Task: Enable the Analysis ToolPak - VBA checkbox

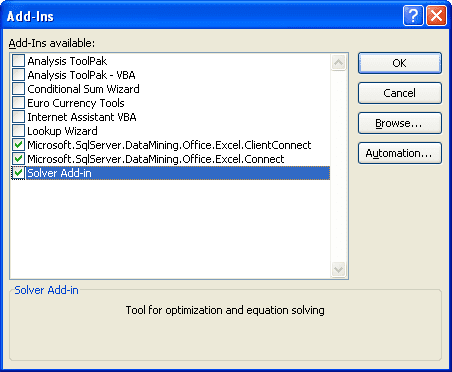Action: 18,75
